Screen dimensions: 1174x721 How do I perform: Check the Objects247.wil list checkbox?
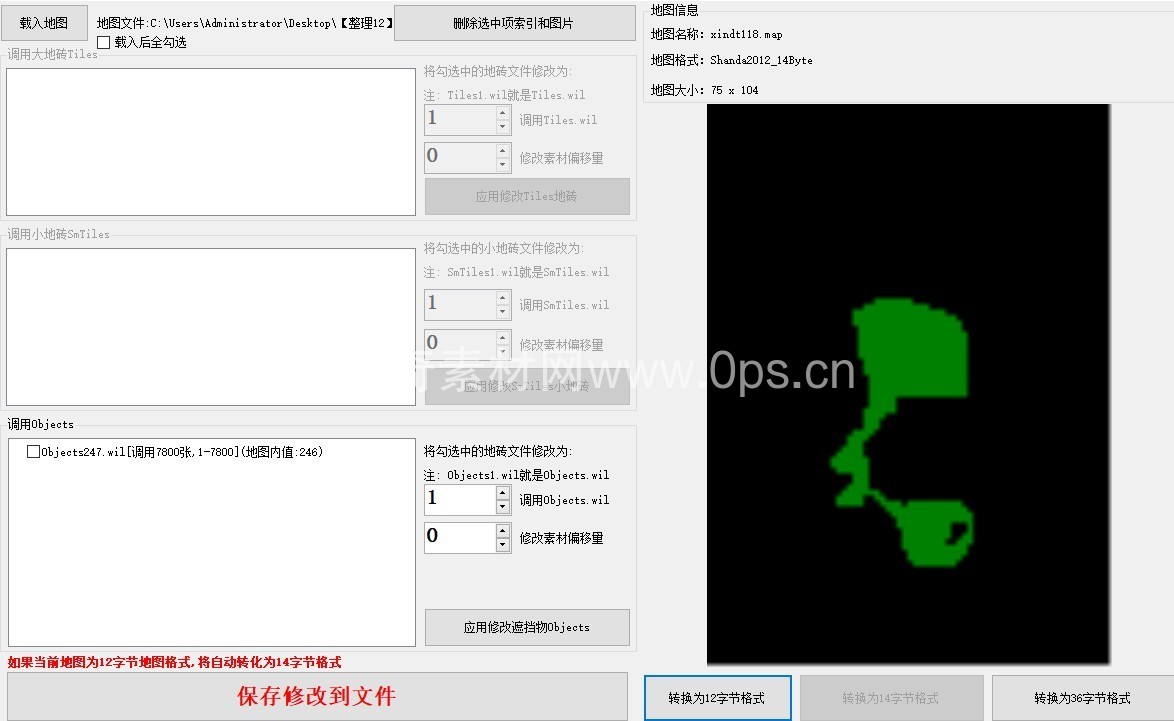tap(34, 452)
